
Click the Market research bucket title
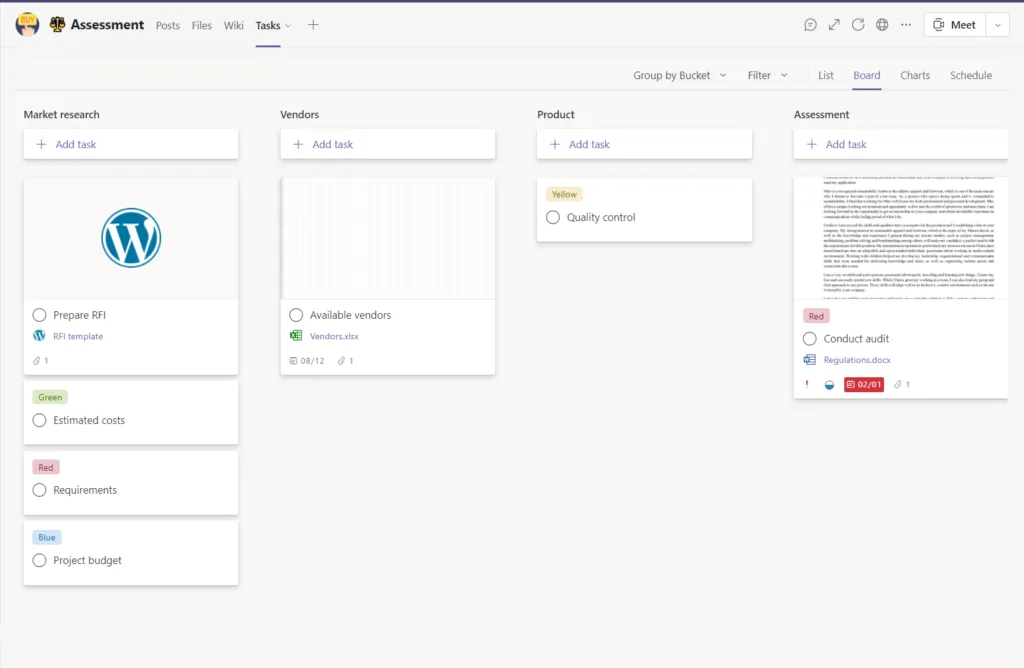[x=61, y=114]
